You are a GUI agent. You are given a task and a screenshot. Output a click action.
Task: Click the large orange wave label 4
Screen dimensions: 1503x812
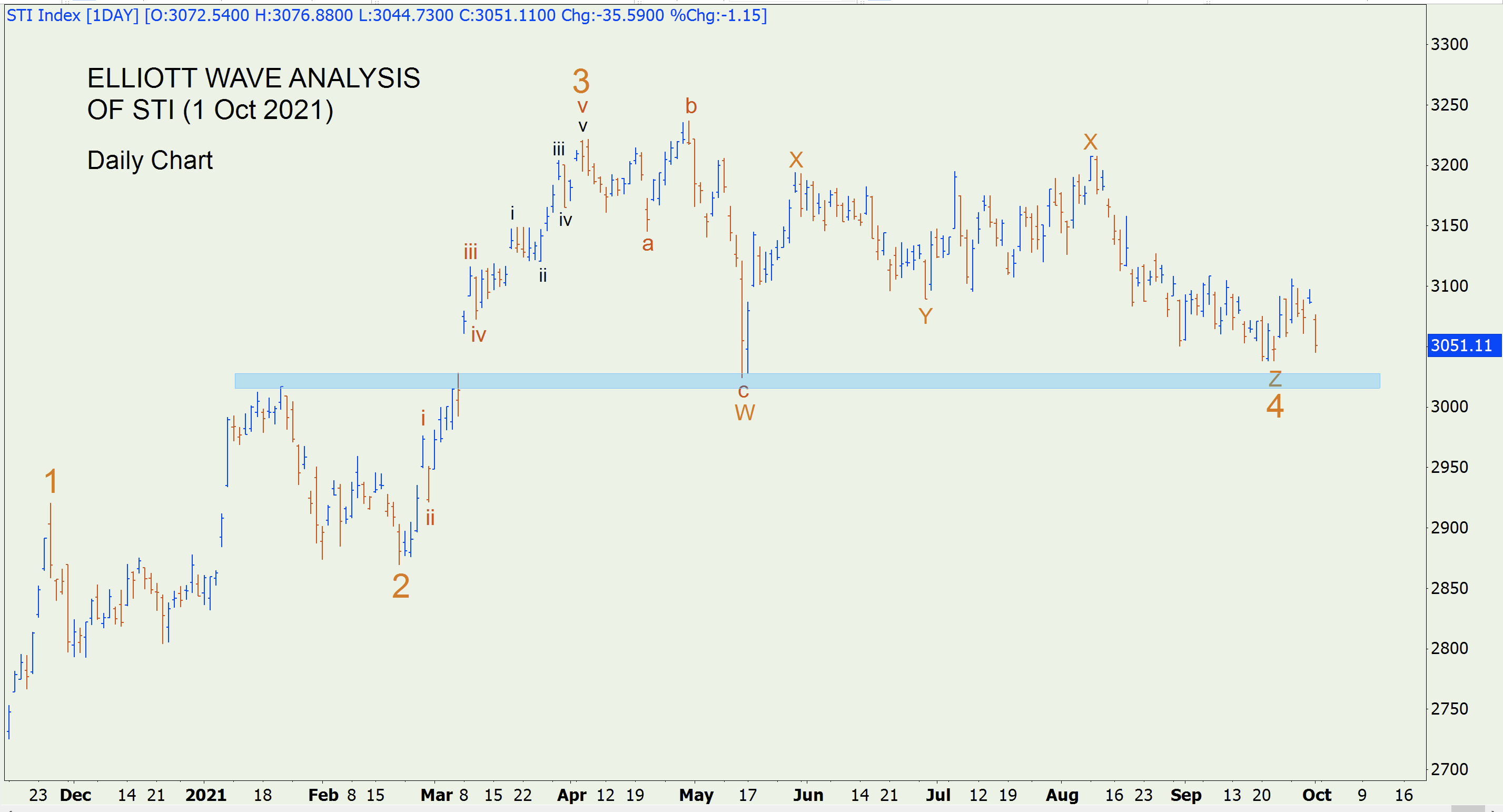1275,406
